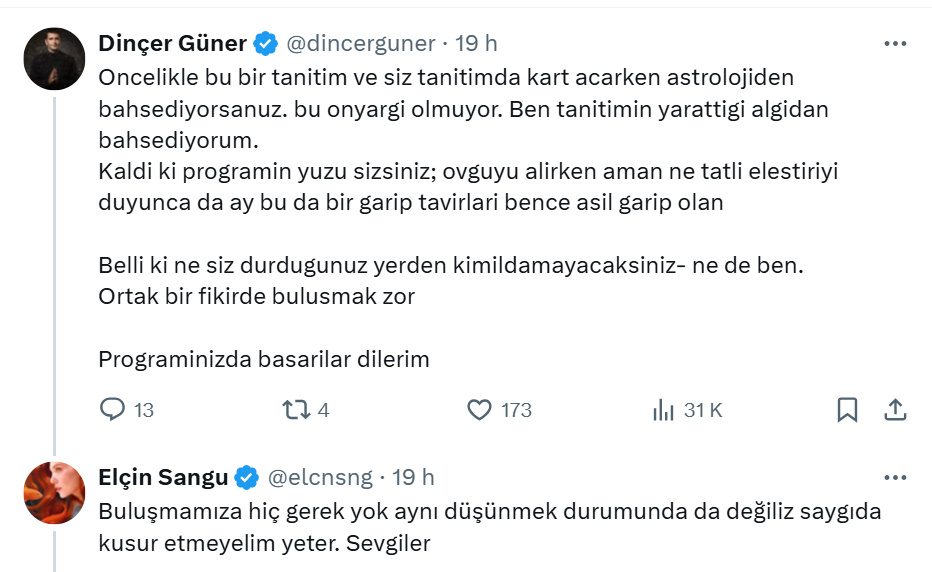Share Dinçer Güner's tweet
The height and width of the screenshot is (572, 932).
(895, 410)
